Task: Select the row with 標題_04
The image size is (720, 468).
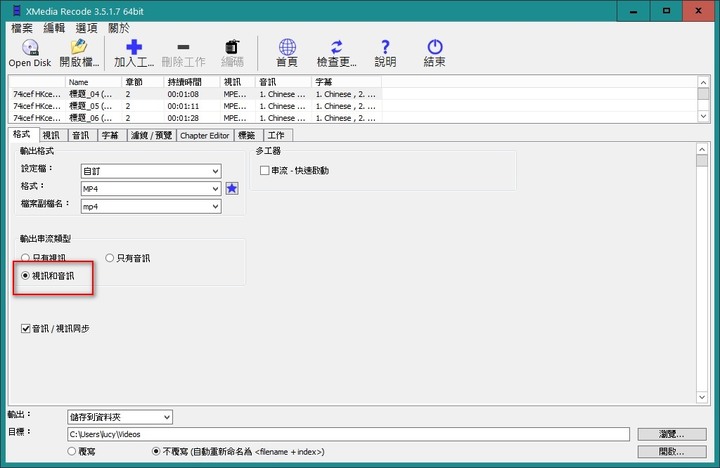Action: (195, 94)
